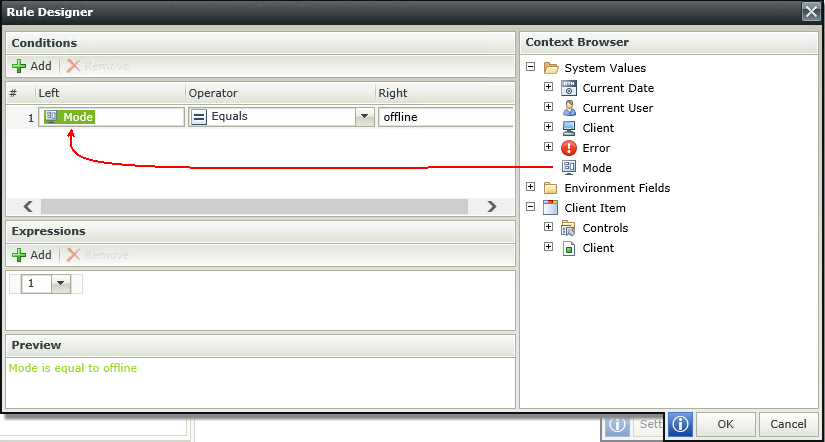
Task: Expand the Controls node
Action: (x=548, y=227)
